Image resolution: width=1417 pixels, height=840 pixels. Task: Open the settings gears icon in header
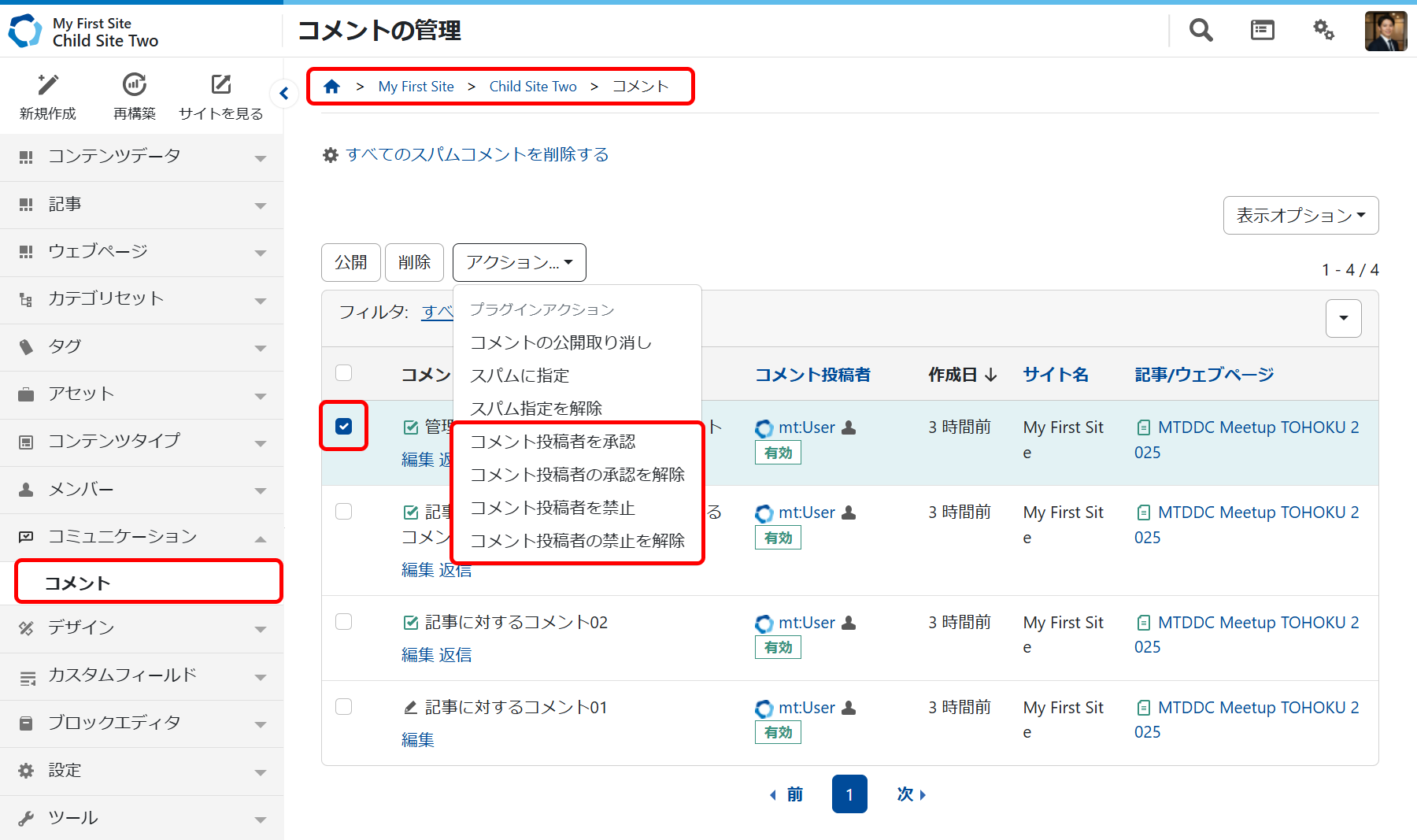pyautogui.click(x=1323, y=30)
